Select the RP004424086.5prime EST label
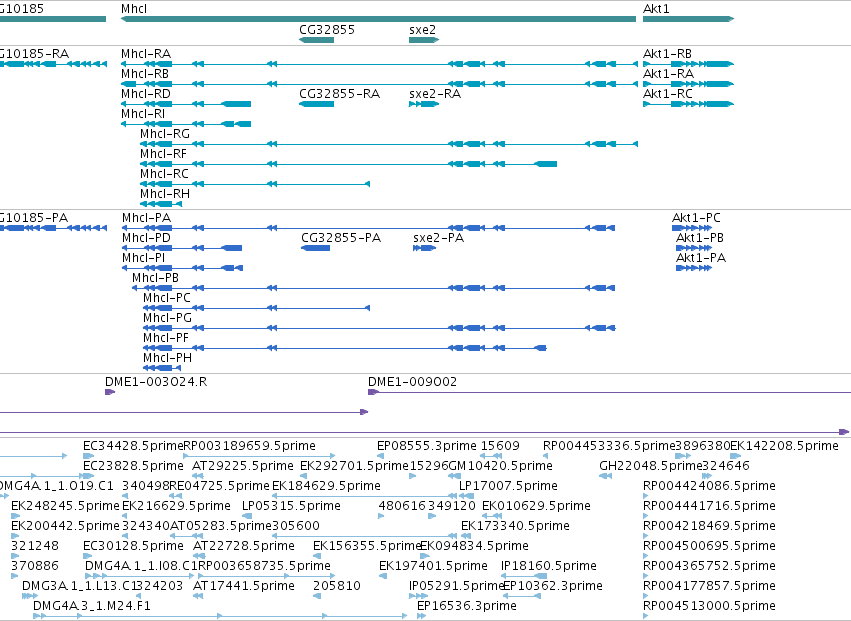The width and height of the screenshot is (851, 621). (709, 486)
